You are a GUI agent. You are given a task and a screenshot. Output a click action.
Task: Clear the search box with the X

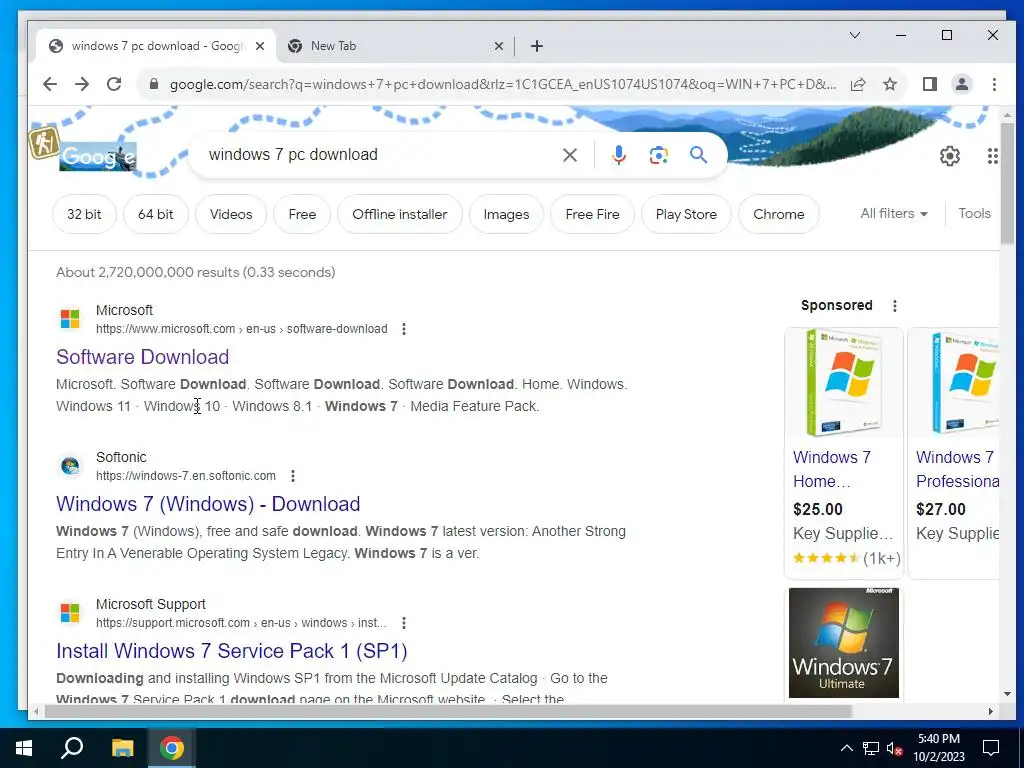(569, 155)
